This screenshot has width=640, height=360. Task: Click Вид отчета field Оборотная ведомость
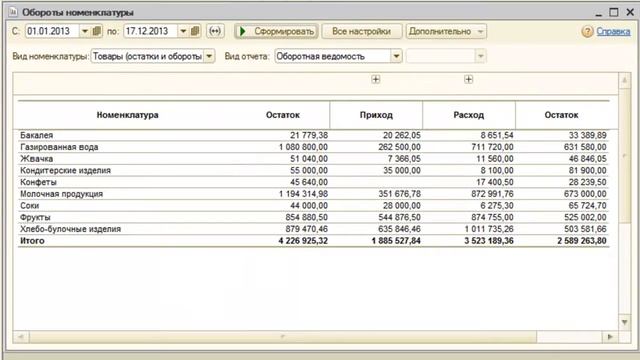[x=333, y=56]
